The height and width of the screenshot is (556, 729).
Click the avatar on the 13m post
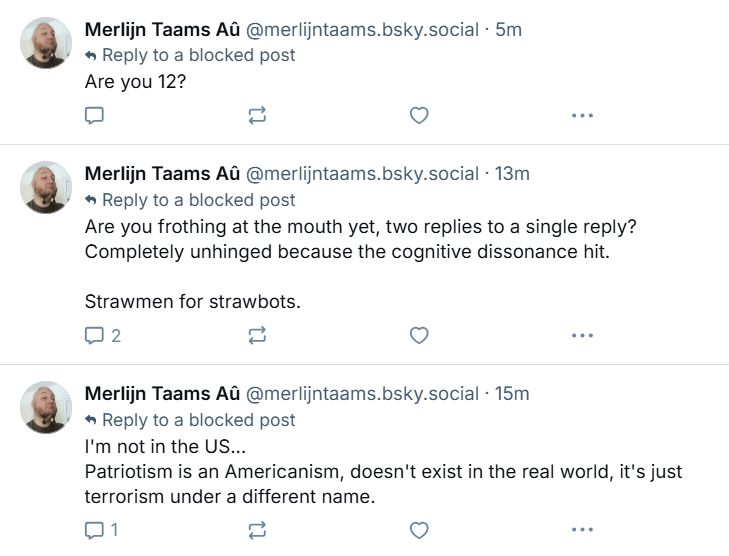tap(46, 187)
